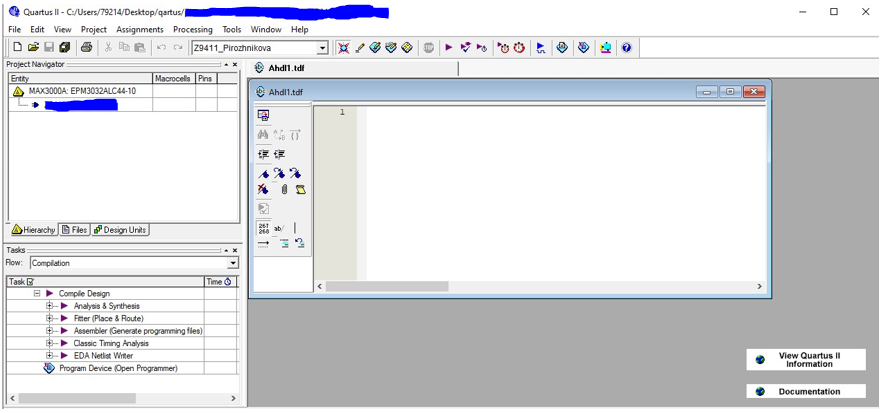The height and width of the screenshot is (413, 884).
Task: Start Compilation with the purple play icon
Action: coord(449,48)
